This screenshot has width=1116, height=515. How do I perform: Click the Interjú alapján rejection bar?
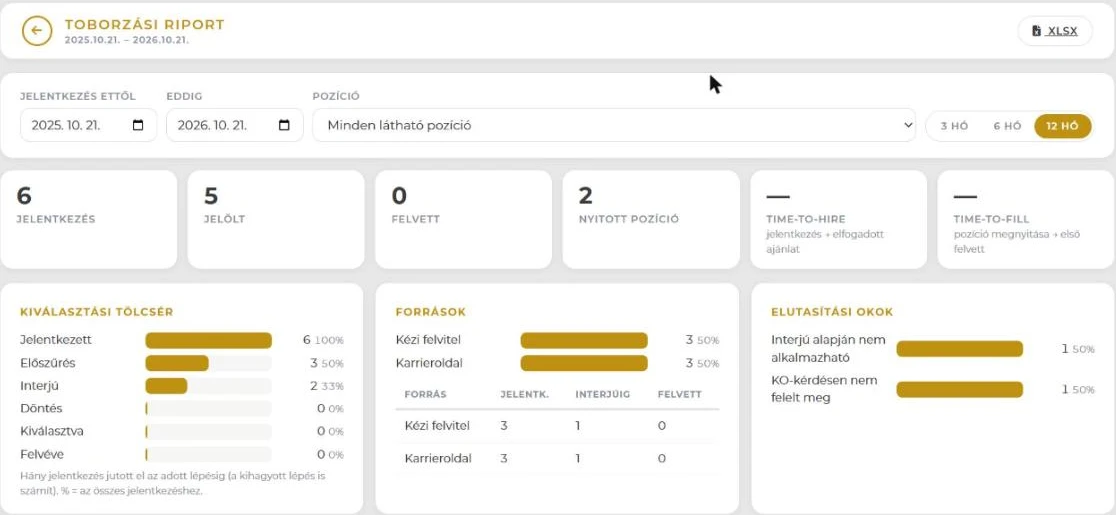tap(959, 349)
